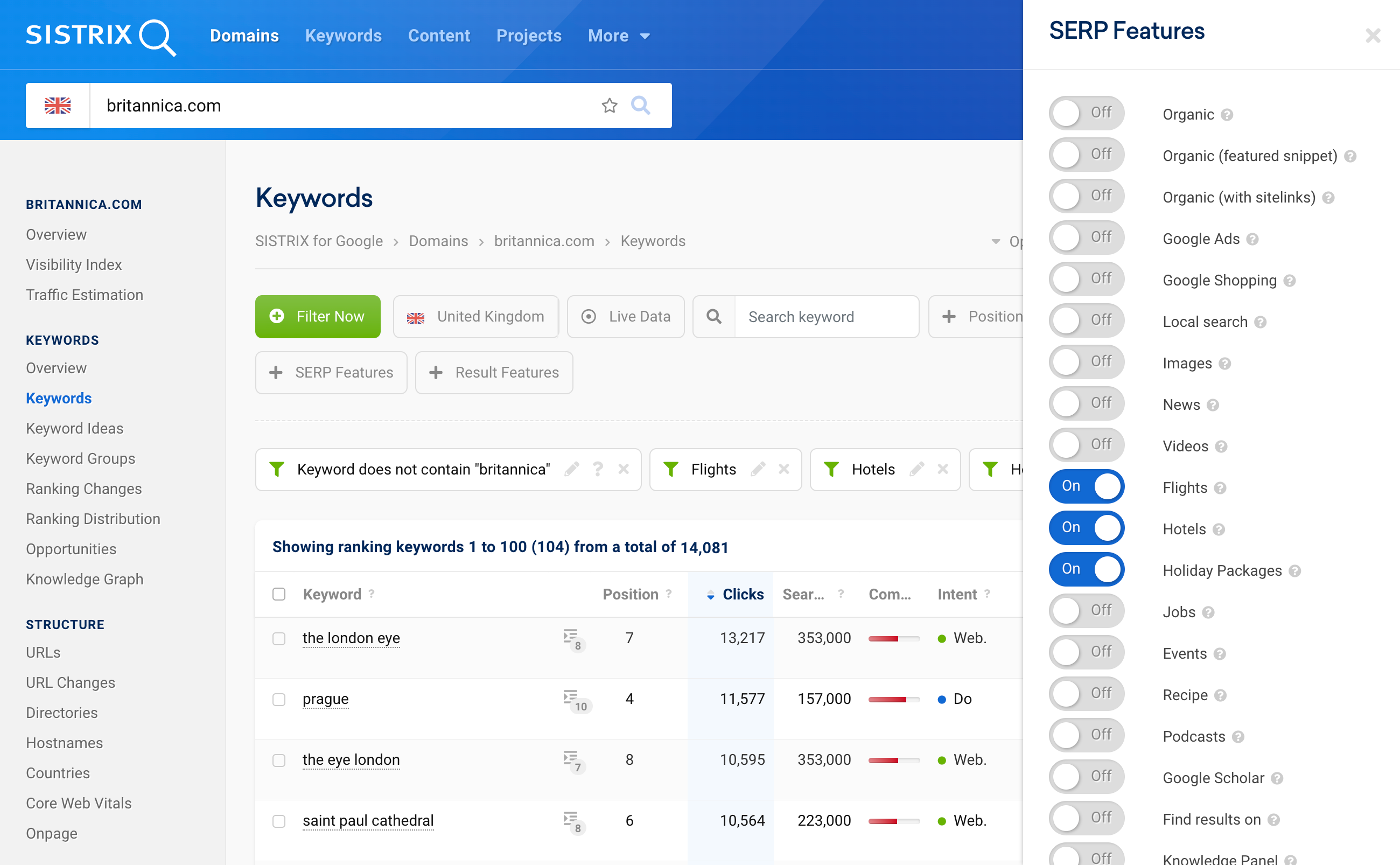
Task: Sort the table by Clicks column
Action: [743, 595]
